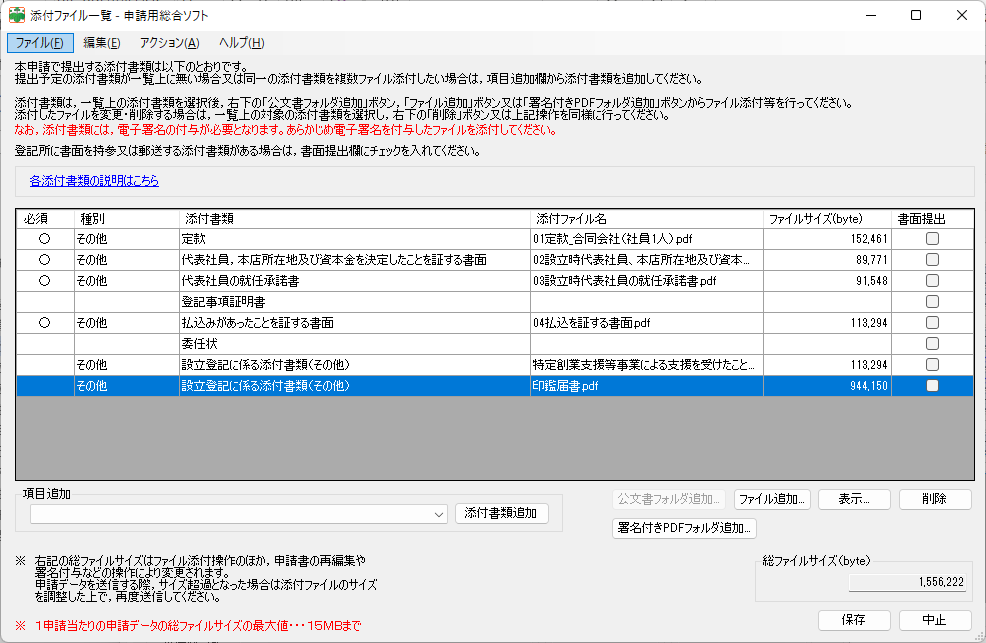Expand the 項目追加 dropdown list

440,514
